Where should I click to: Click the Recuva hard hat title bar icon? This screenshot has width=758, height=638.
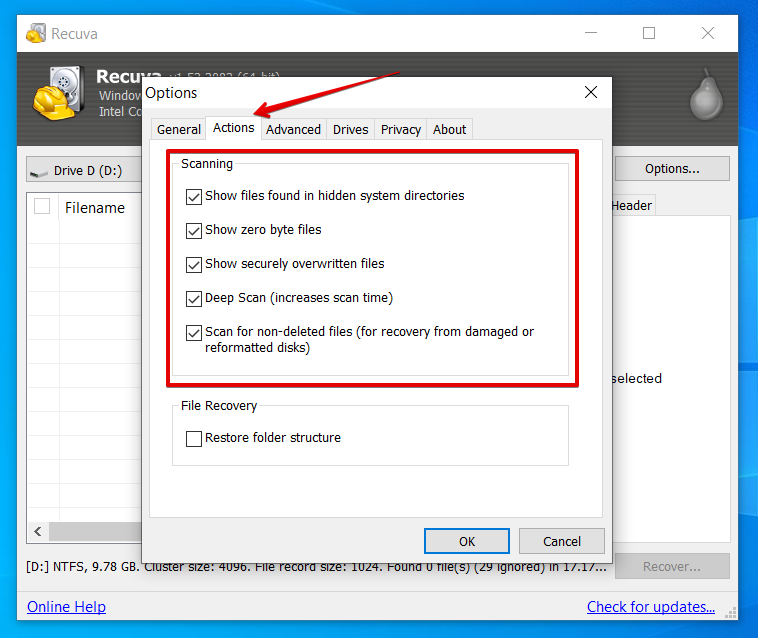coord(36,33)
